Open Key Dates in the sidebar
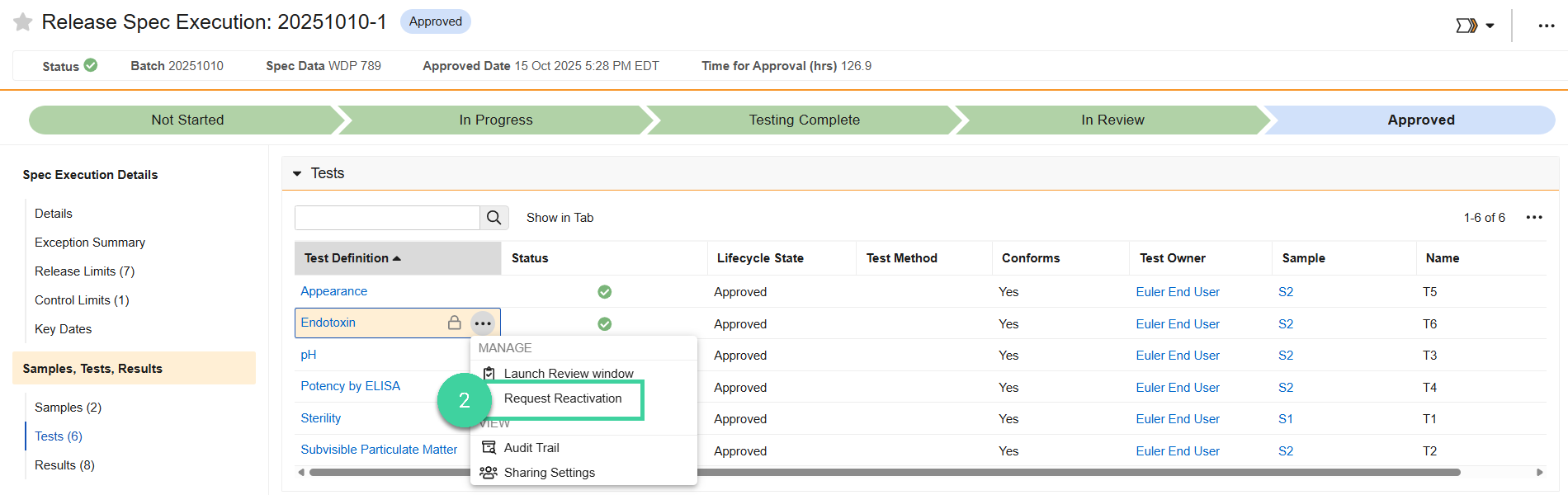The height and width of the screenshot is (495, 1568). 63,329
